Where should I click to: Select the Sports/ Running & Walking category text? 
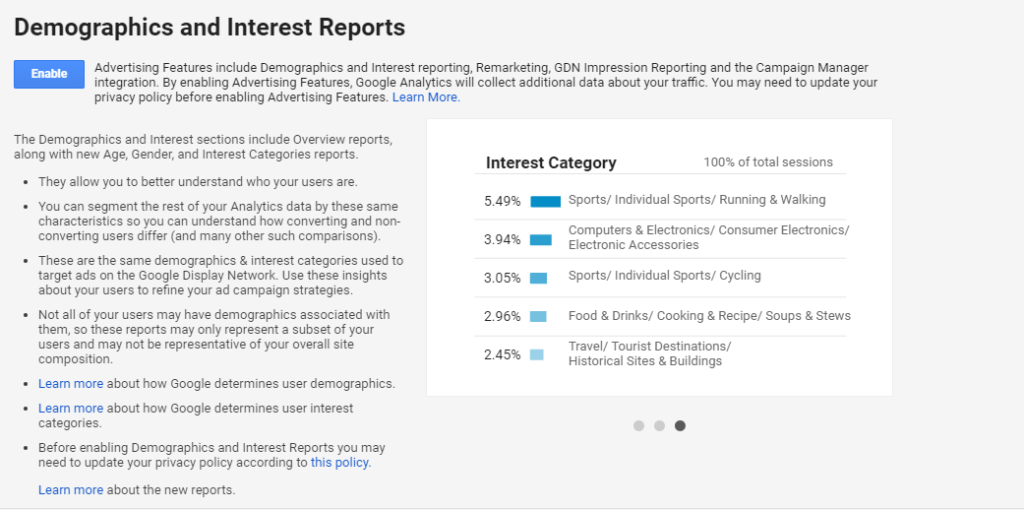click(x=697, y=200)
